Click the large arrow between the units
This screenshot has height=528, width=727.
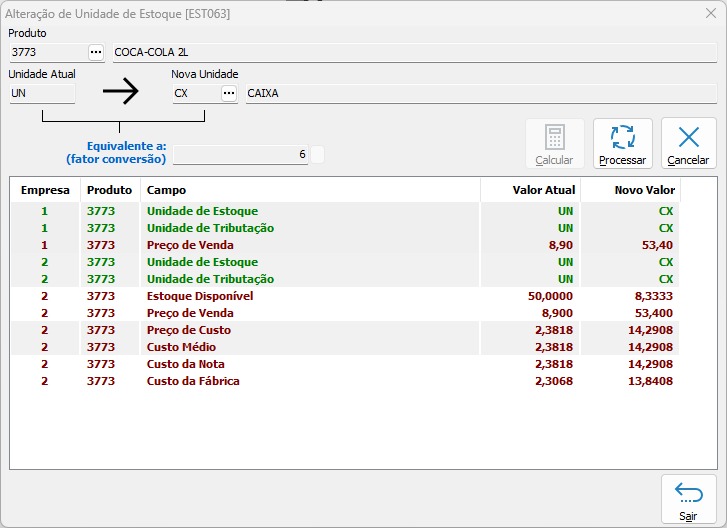(120, 93)
